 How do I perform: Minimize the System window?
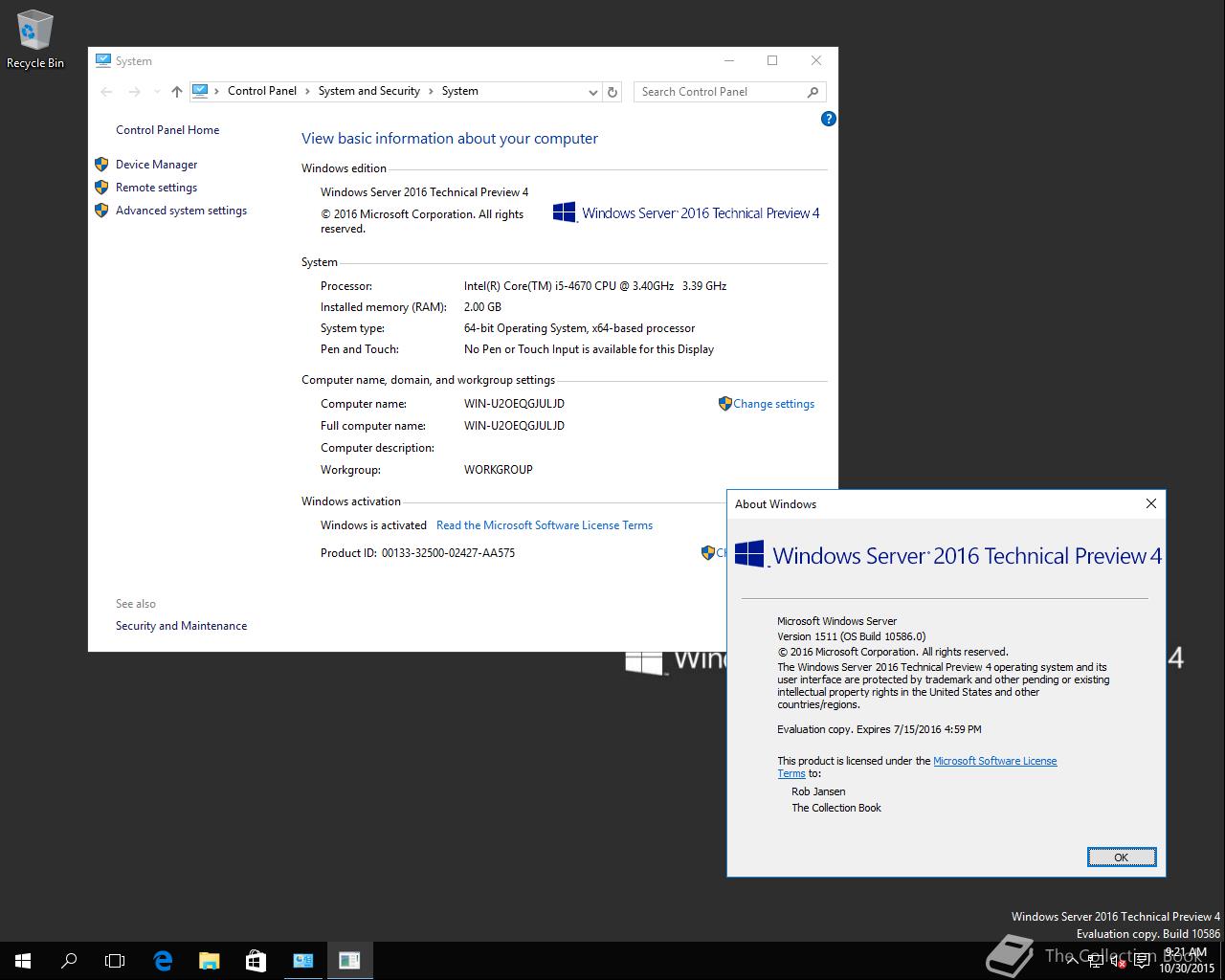point(728,60)
